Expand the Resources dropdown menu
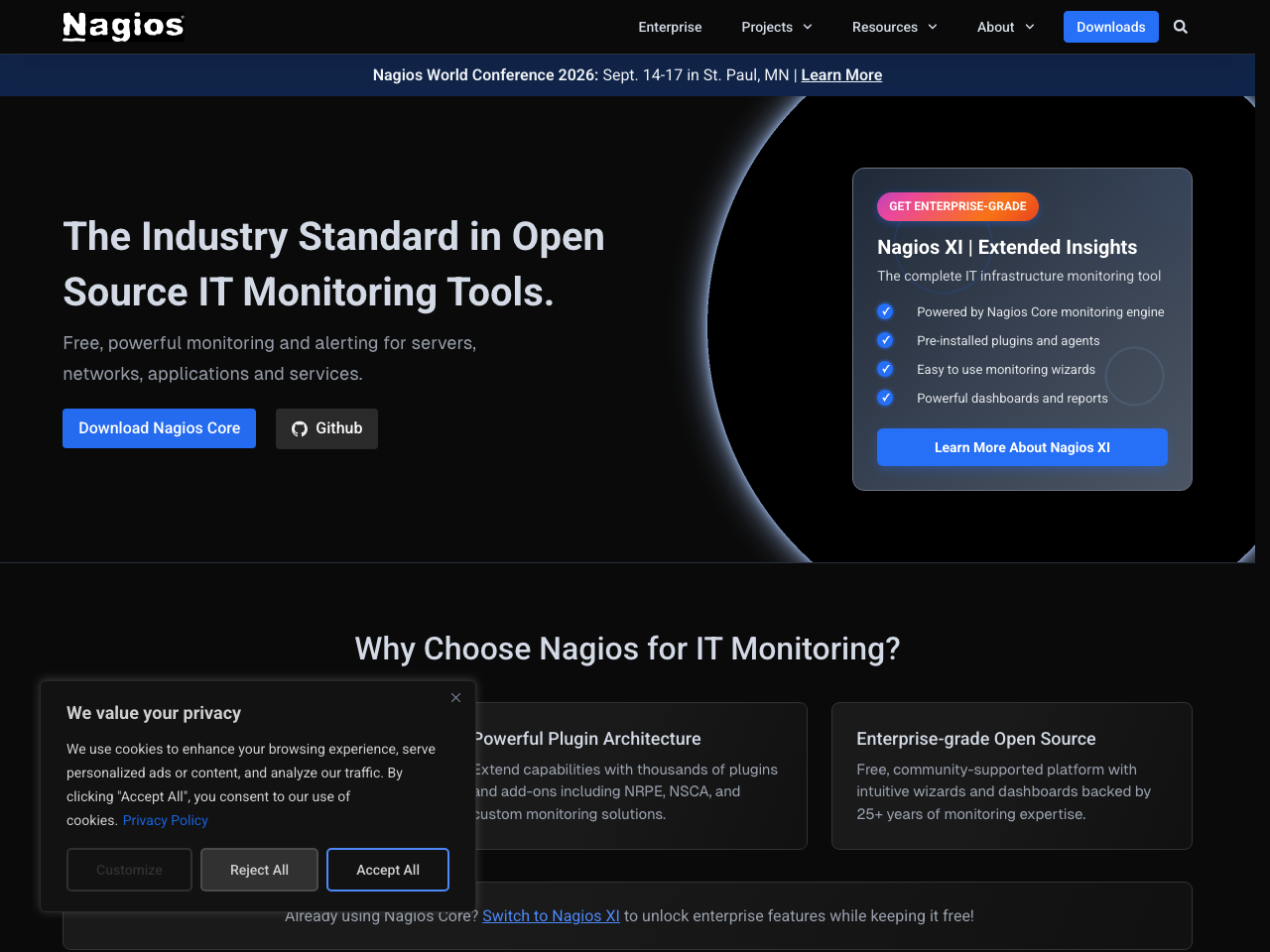 [x=894, y=27]
